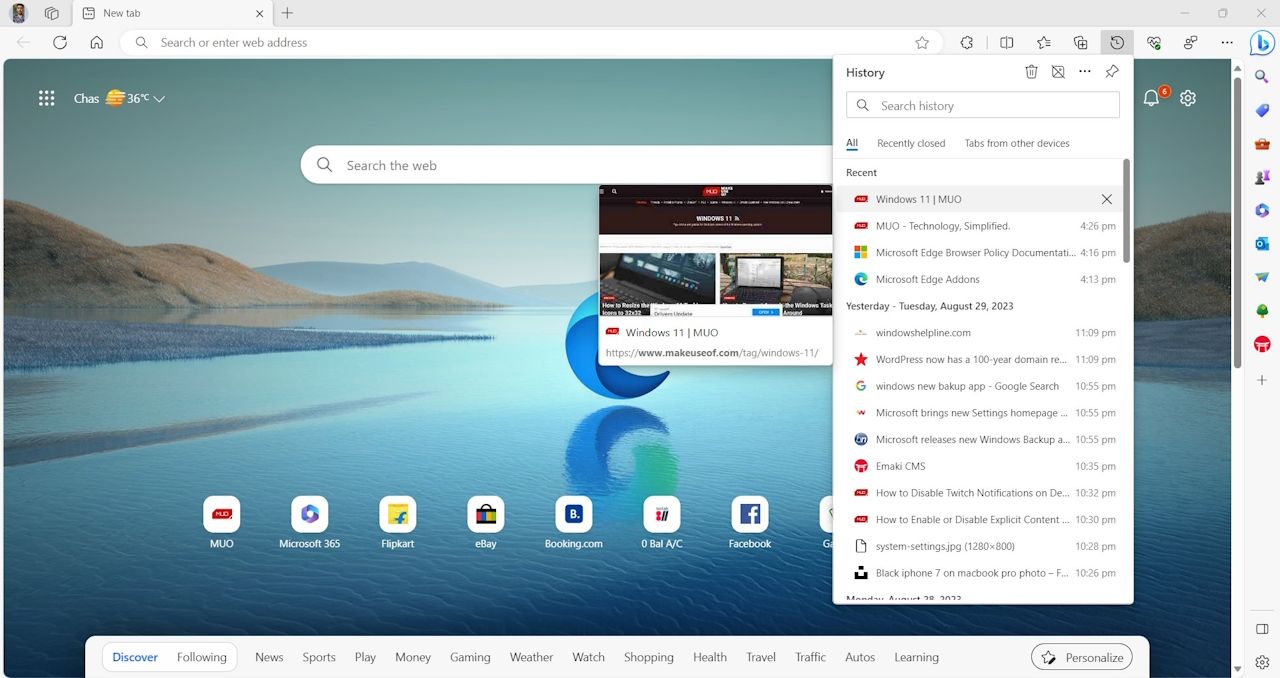Open Collections from the toolbar
This screenshot has height=678, width=1280.
click(1081, 43)
